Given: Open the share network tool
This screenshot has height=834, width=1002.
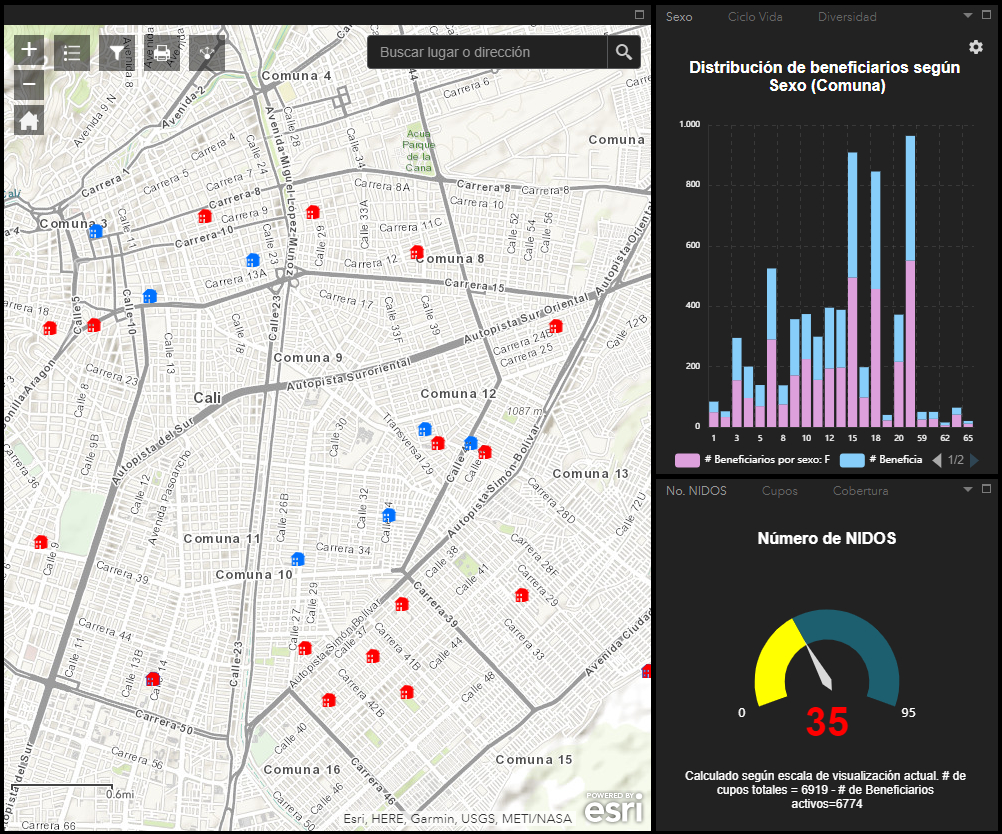Looking at the screenshot, I should 206,53.
